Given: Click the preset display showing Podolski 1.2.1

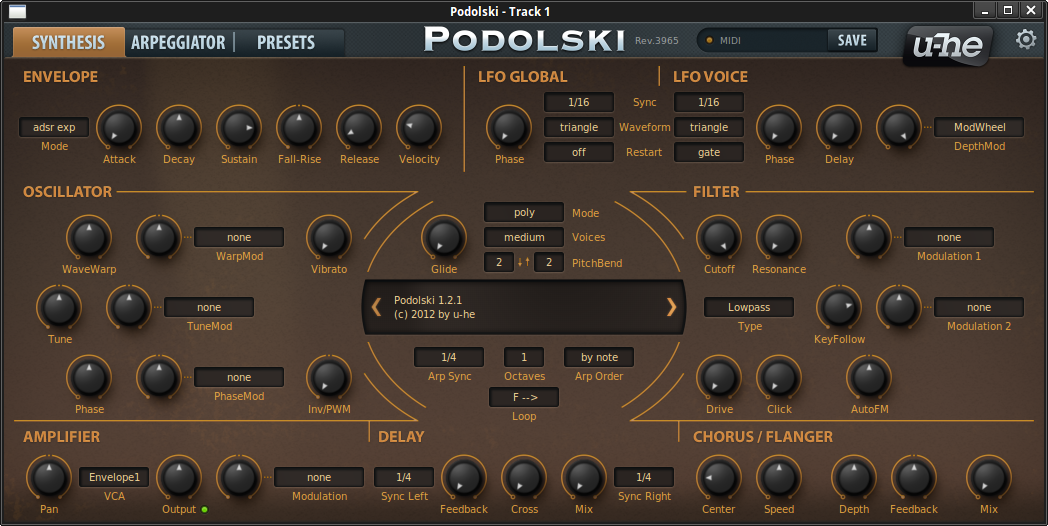Looking at the screenshot, I should coord(524,307).
